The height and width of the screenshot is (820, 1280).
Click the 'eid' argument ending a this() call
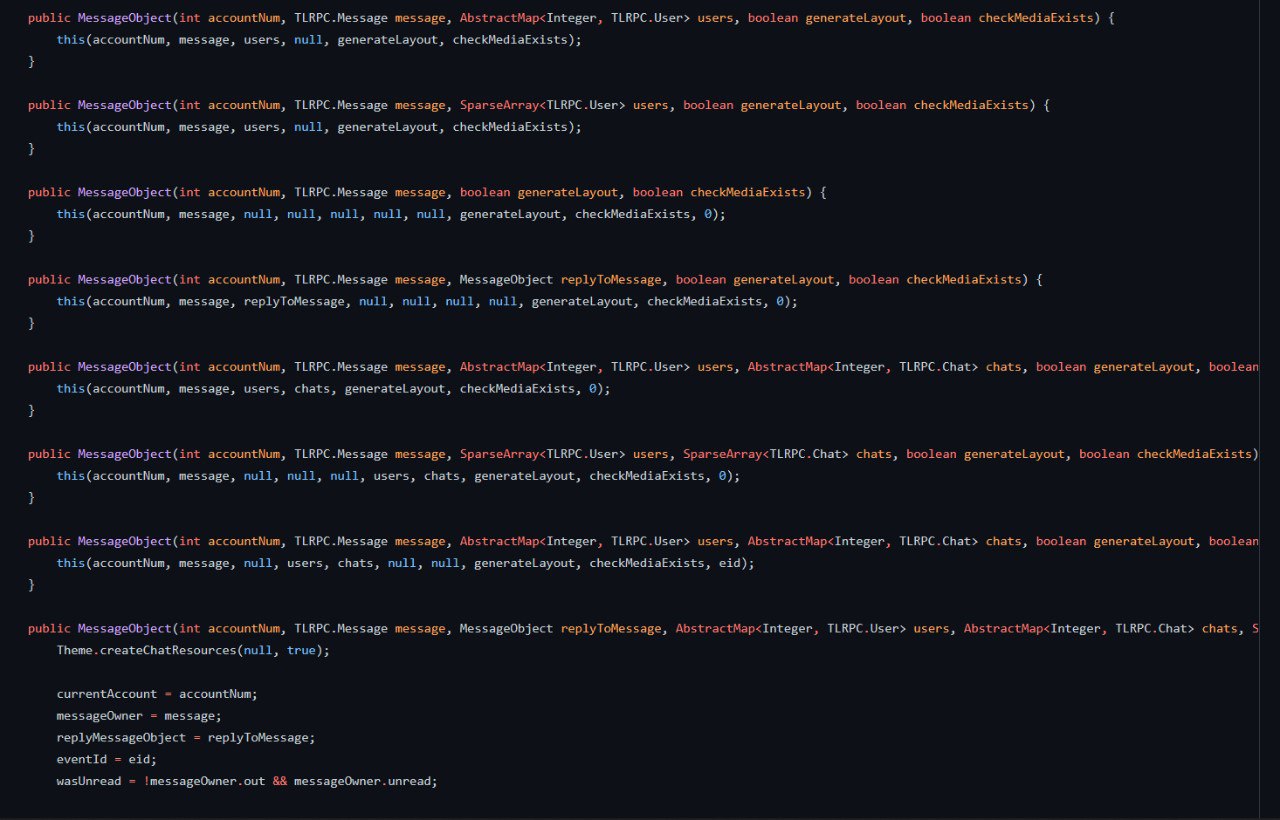[730, 563]
